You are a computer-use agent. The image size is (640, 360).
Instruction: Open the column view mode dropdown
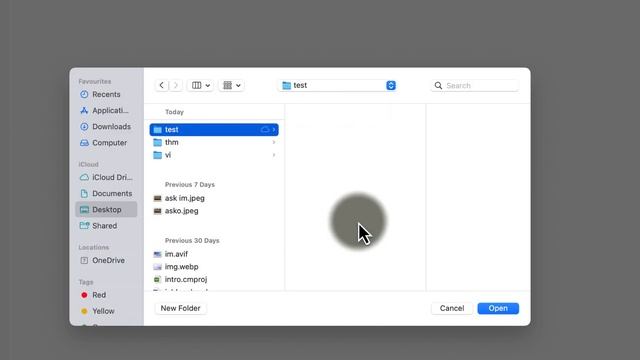click(x=200, y=85)
